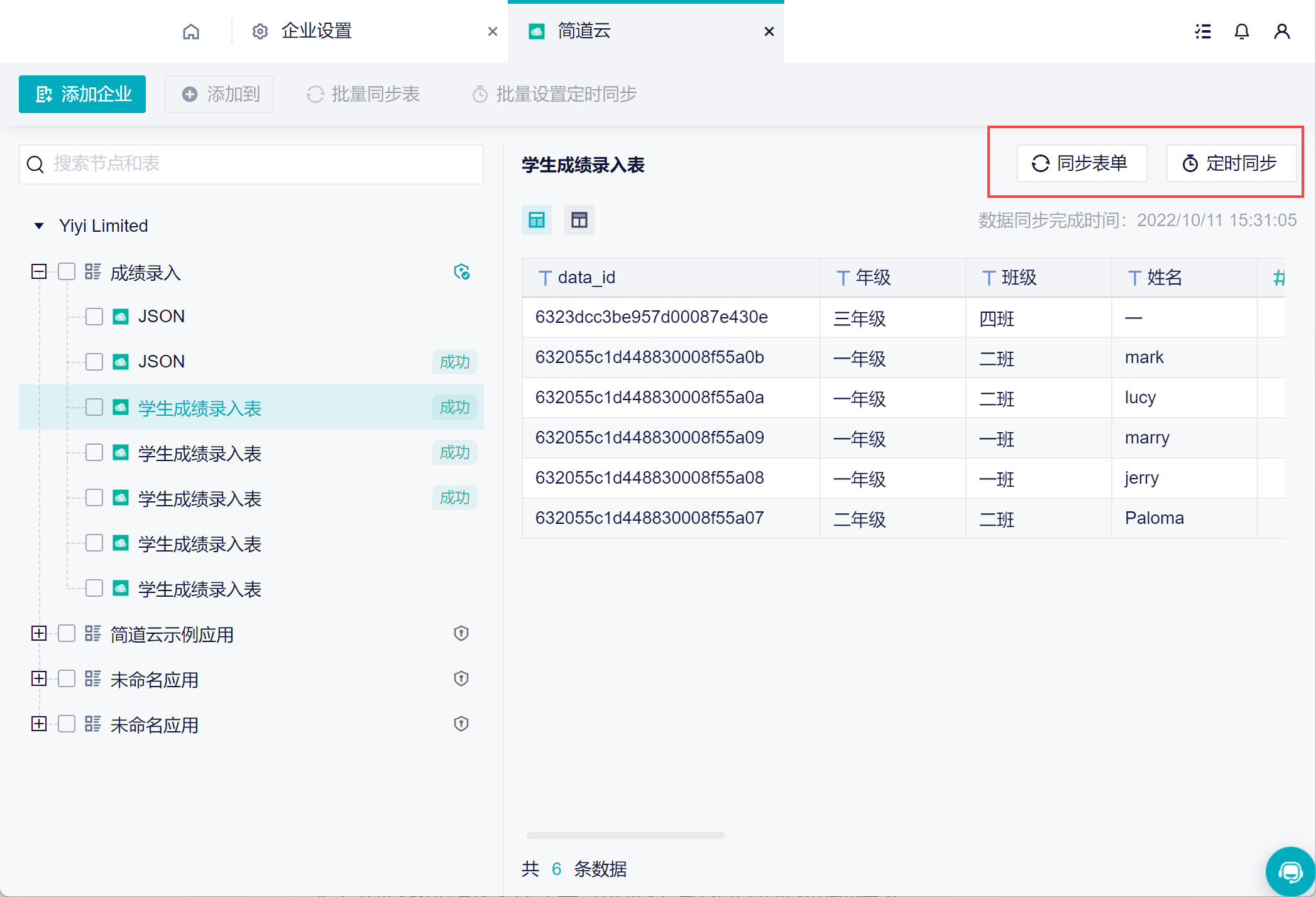Image resolution: width=1316 pixels, height=897 pixels.
Task: Click shield icon next to 简道云示例应用
Action: (x=461, y=633)
